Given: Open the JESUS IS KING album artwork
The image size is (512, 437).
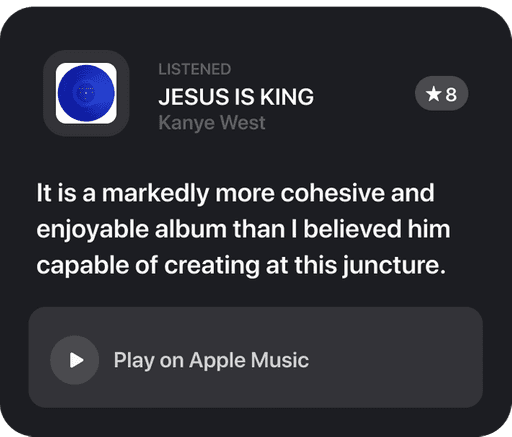Looking at the screenshot, I should point(86,93).
